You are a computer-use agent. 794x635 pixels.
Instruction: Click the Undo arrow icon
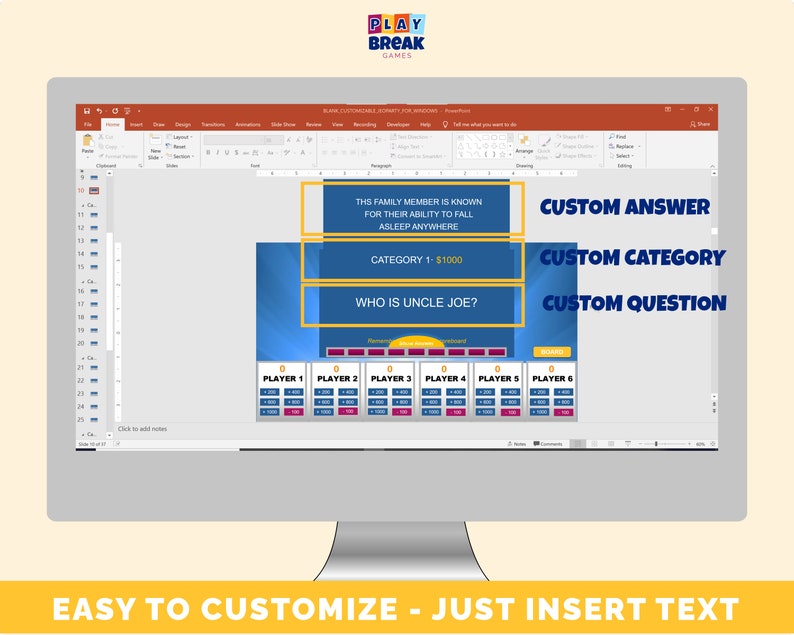[x=99, y=111]
